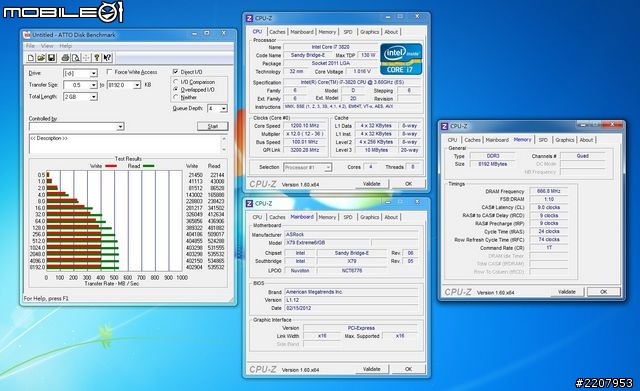Click the context help arrow-question icon in ATTO
Screen dimensions: 640x391
107,58
